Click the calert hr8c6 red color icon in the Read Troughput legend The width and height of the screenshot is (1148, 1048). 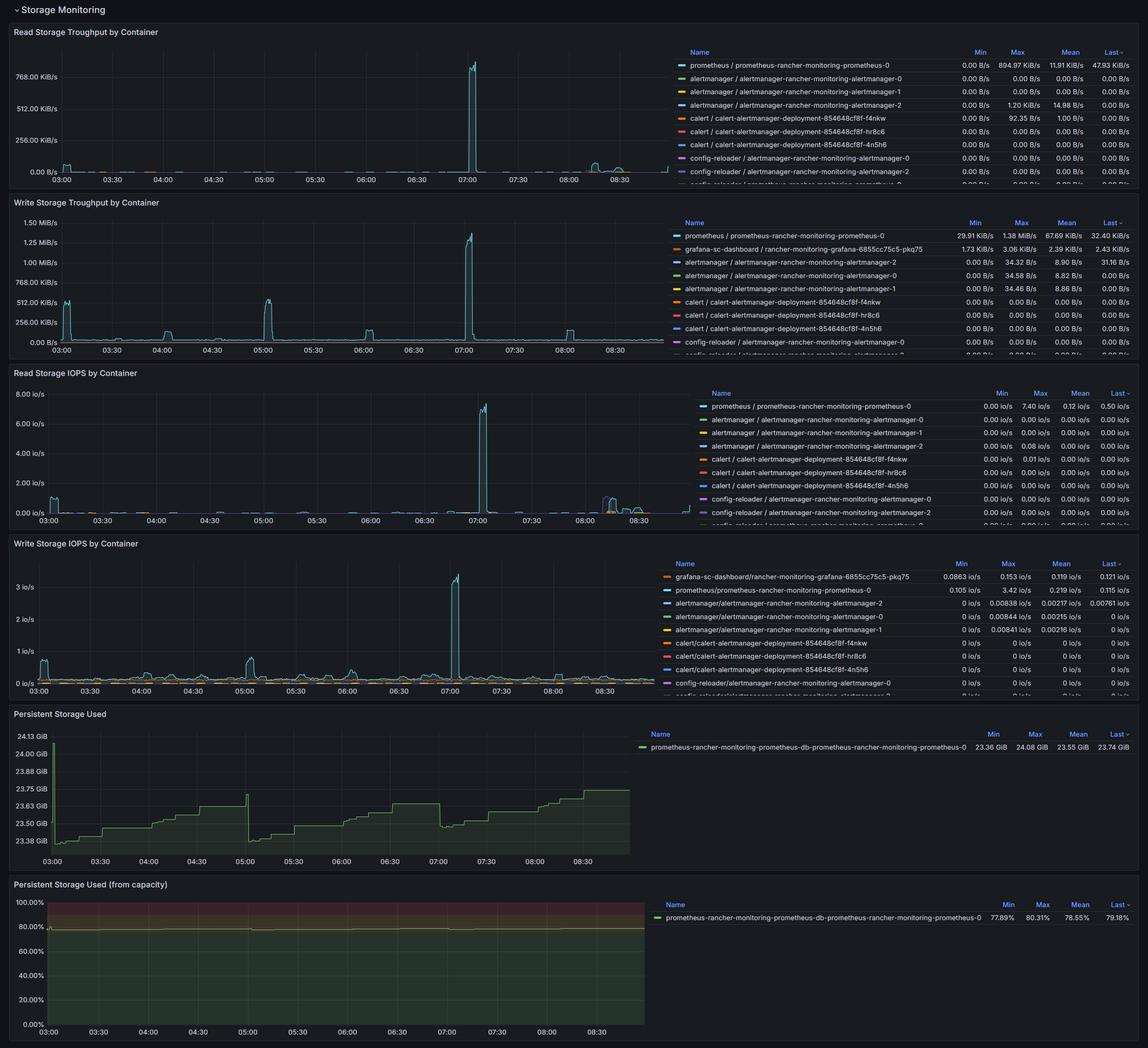pos(682,132)
